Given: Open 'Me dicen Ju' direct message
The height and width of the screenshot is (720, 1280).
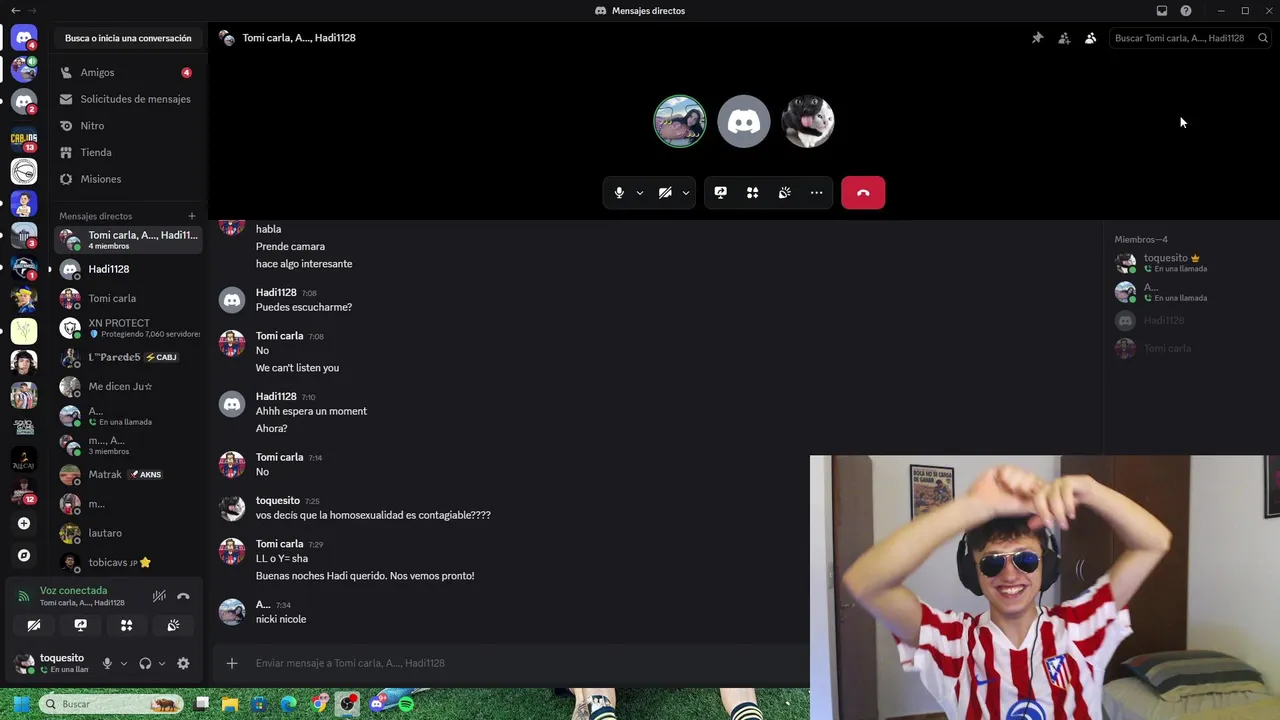Looking at the screenshot, I should (x=128, y=386).
